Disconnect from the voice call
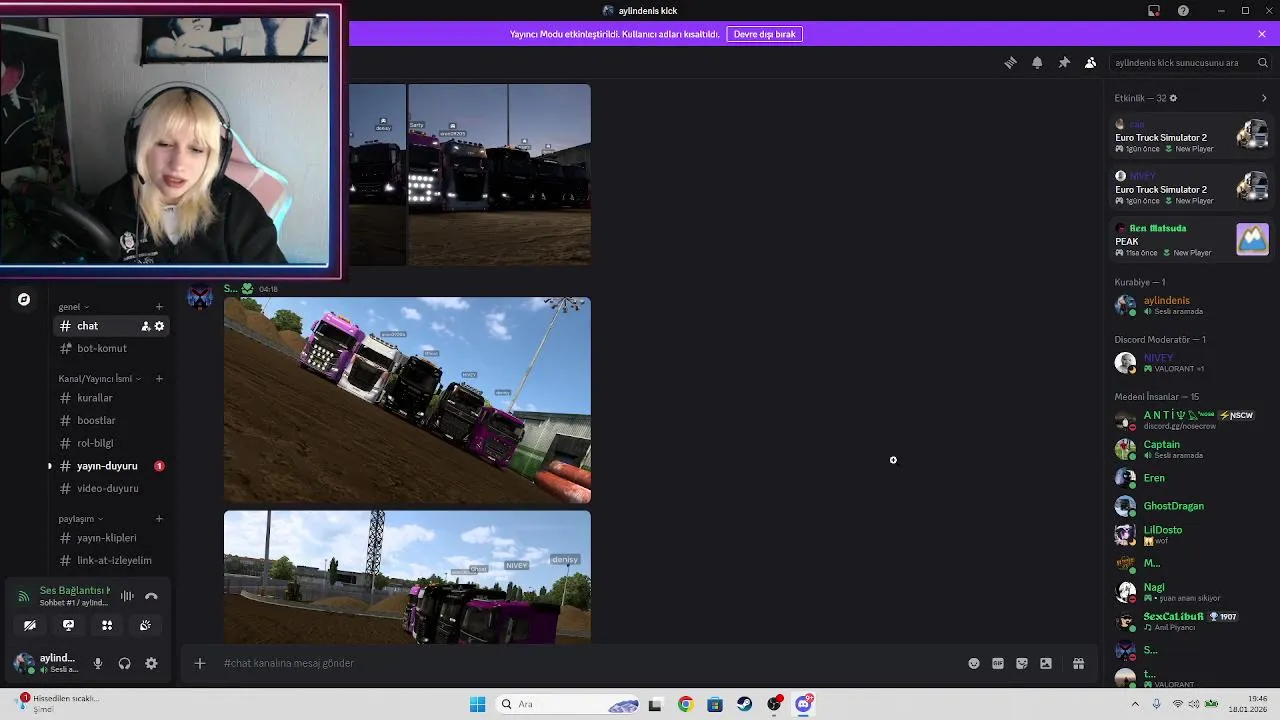Image resolution: width=1280 pixels, height=720 pixels. click(x=151, y=596)
